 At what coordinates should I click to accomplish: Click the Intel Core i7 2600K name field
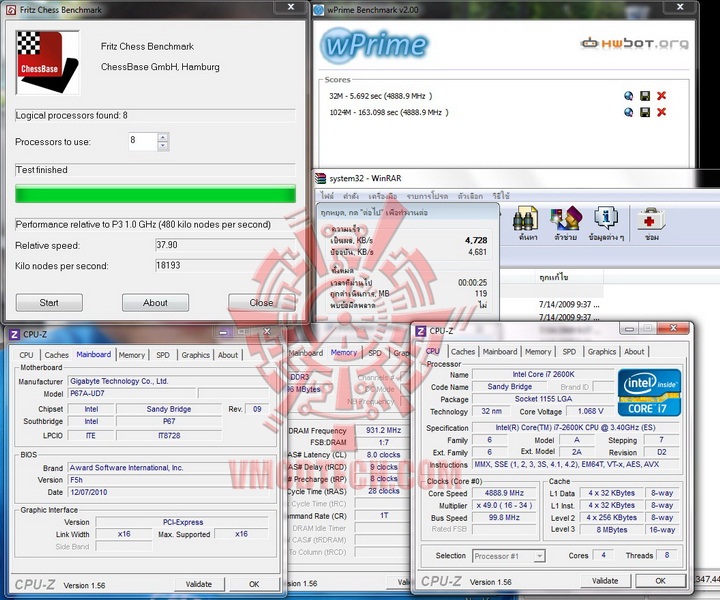tap(543, 375)
